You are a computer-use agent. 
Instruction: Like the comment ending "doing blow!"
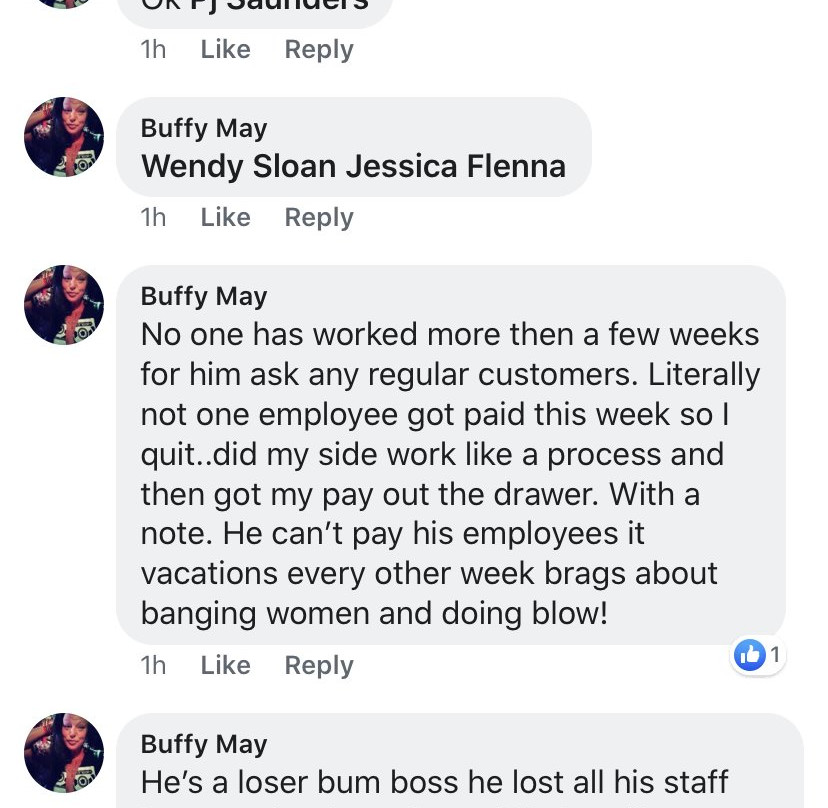click(x=225, y=665)
